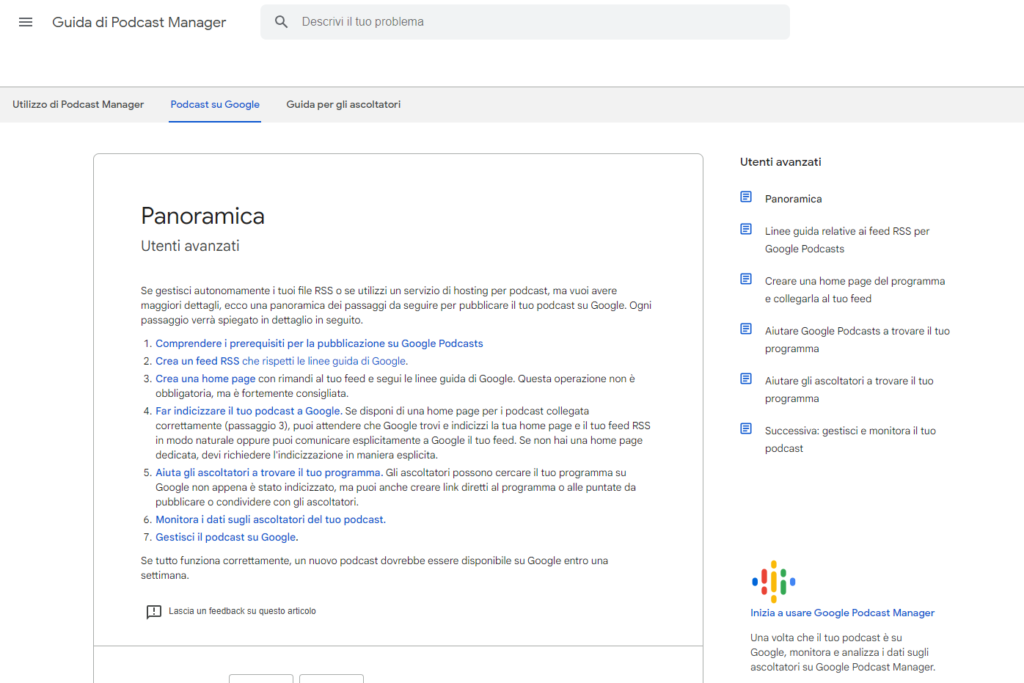The image size is (1024, 683).
Task: Select the Podcast su Google tab
Action: 215,104
